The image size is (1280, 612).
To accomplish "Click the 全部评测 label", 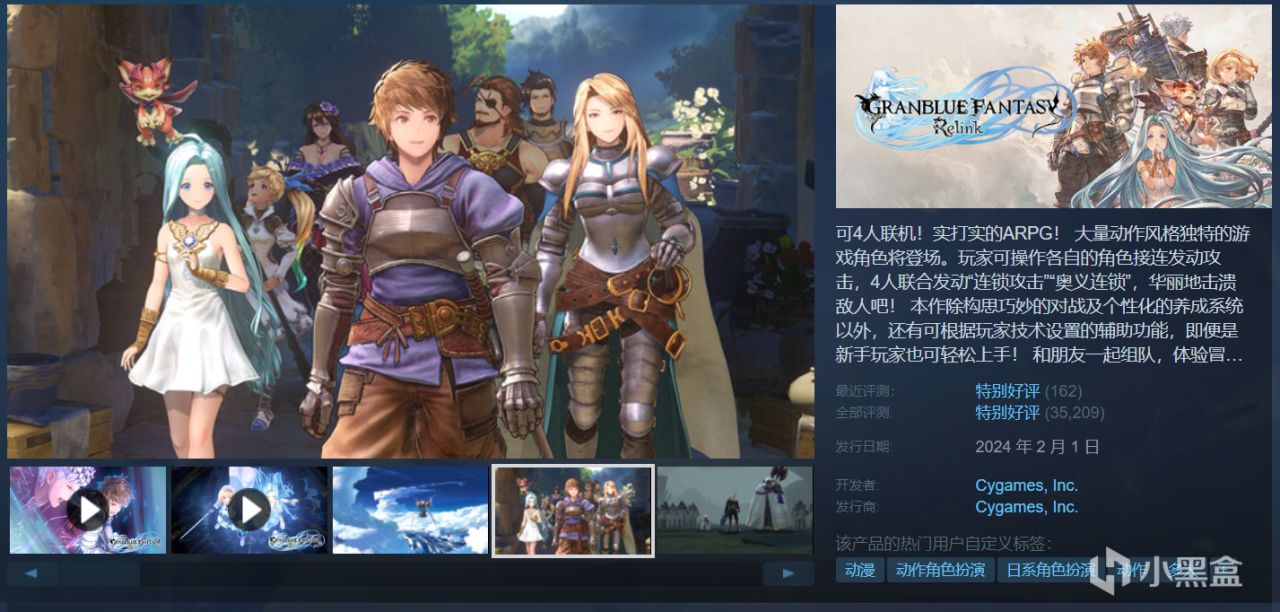I will [865, 412].
